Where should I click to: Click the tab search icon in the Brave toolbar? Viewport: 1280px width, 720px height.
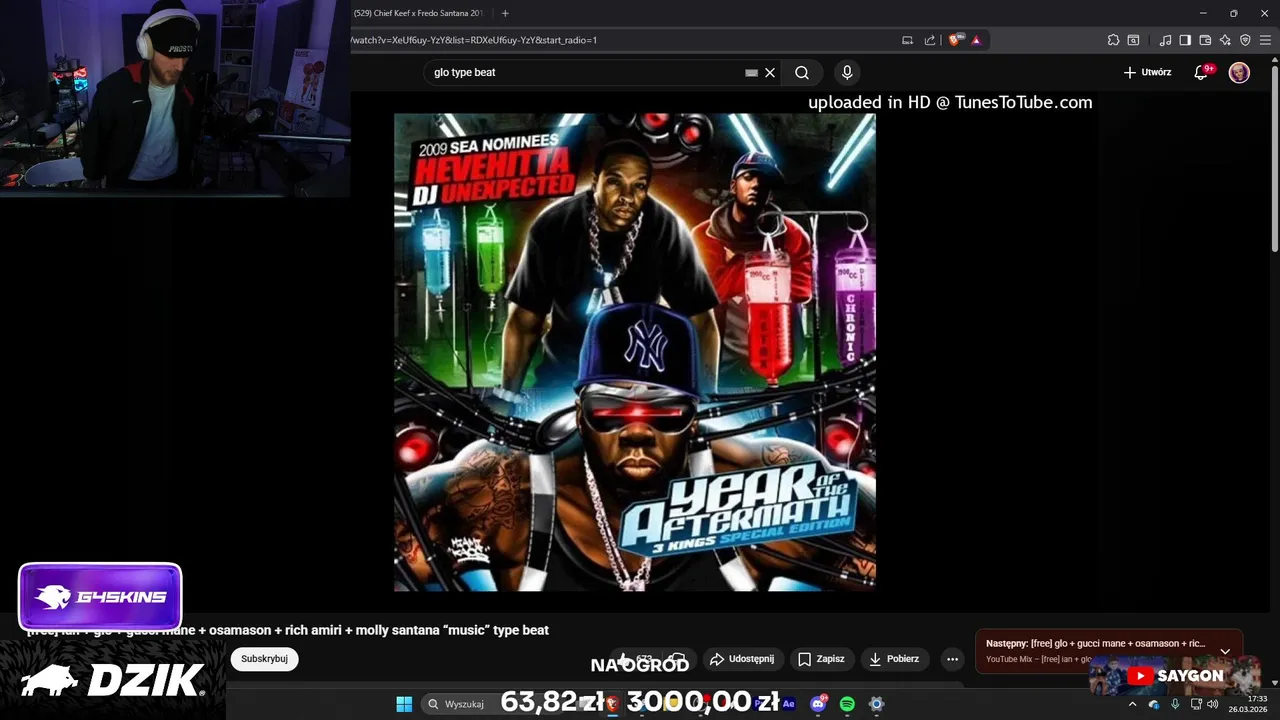point(1133,40)
